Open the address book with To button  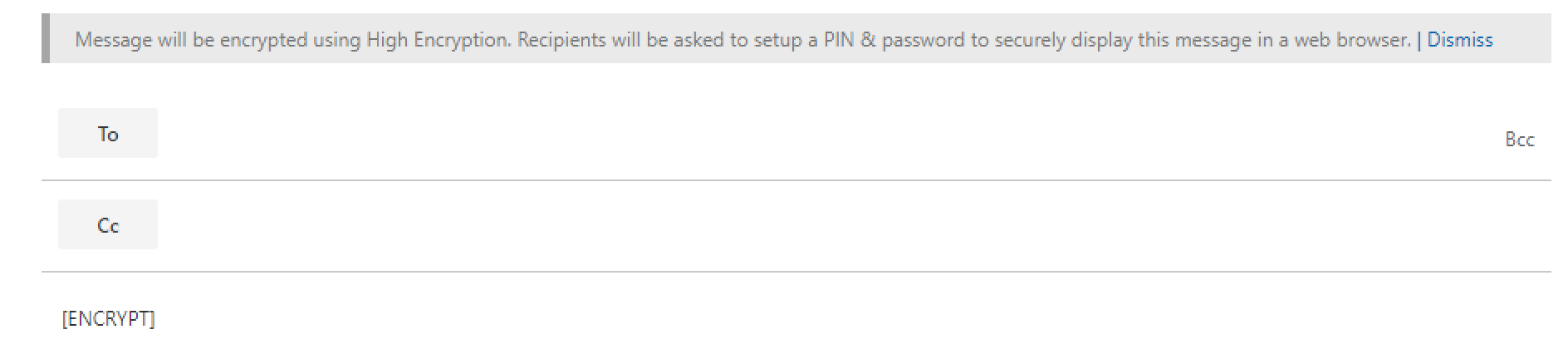pyautogui.click(x=108, y=134)
